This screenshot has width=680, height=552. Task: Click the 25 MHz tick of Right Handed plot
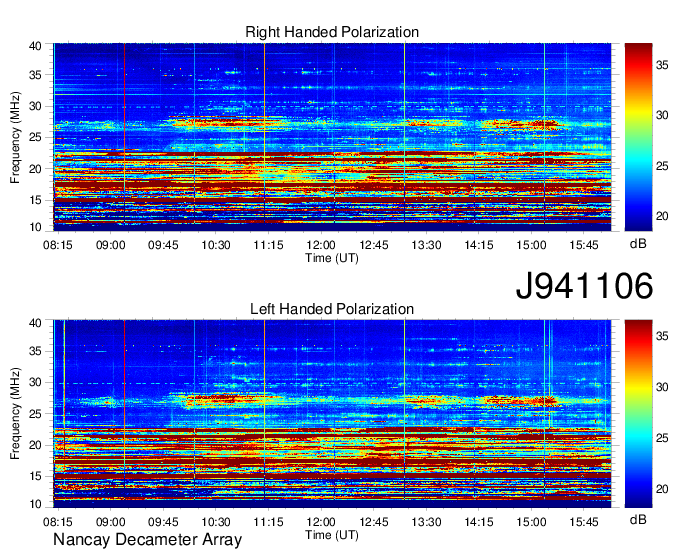click(36, 137)
